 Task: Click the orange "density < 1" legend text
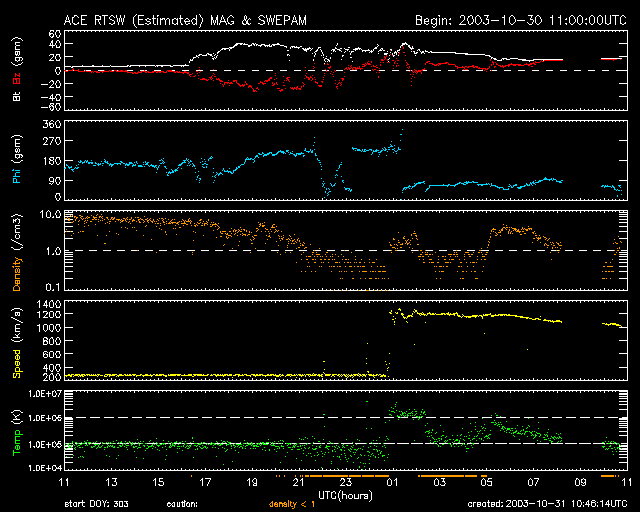(x=292, y=504)
